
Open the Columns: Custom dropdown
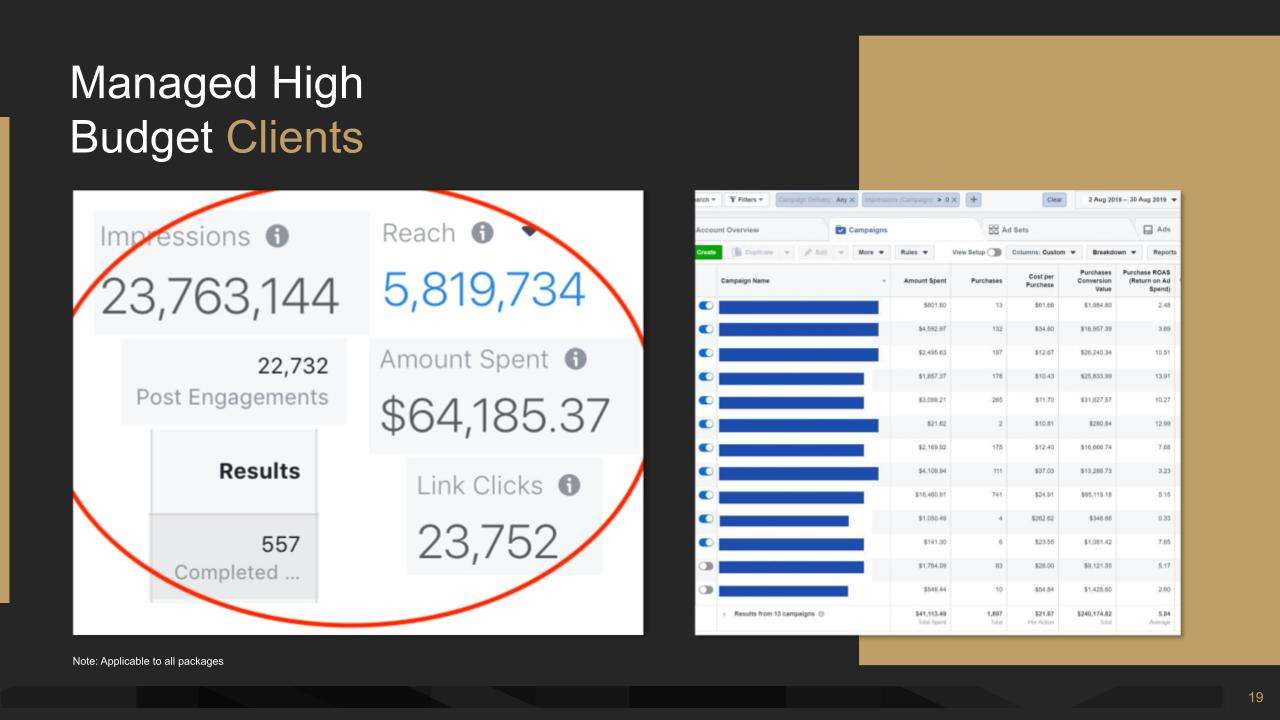[1044, 252]
